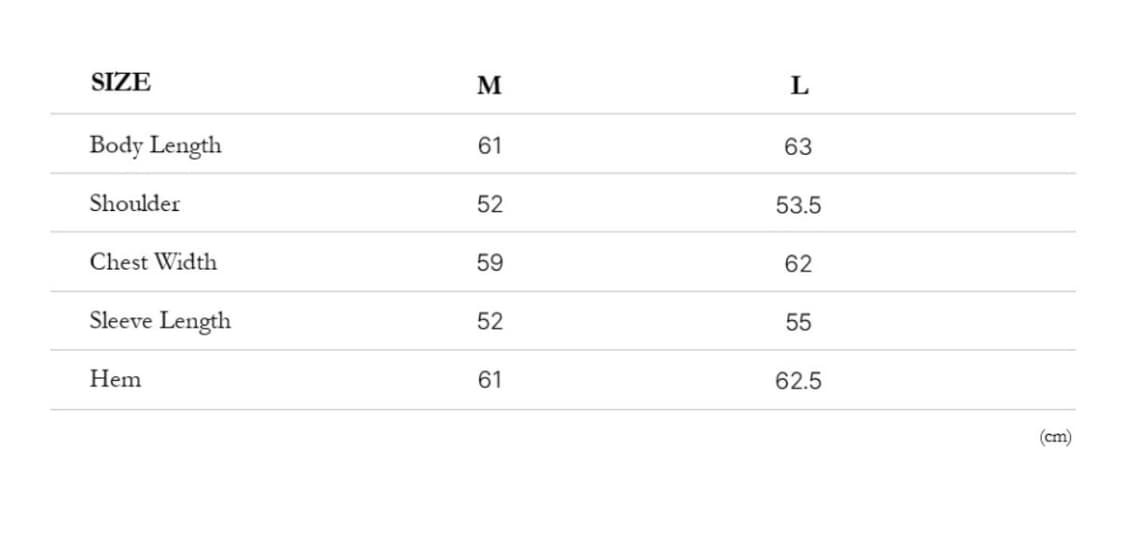Click Body Length value 63 for L
This screenshot has height=557, width=1125.
[798, 147]
